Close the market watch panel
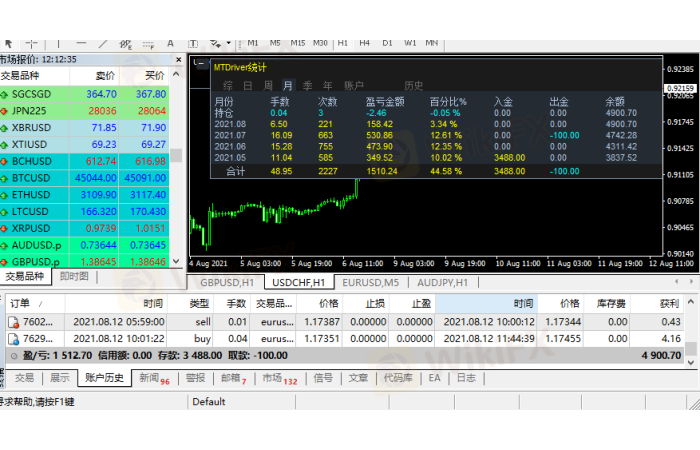700x450 pixels. pyautogui.click(x=179, y=59)
